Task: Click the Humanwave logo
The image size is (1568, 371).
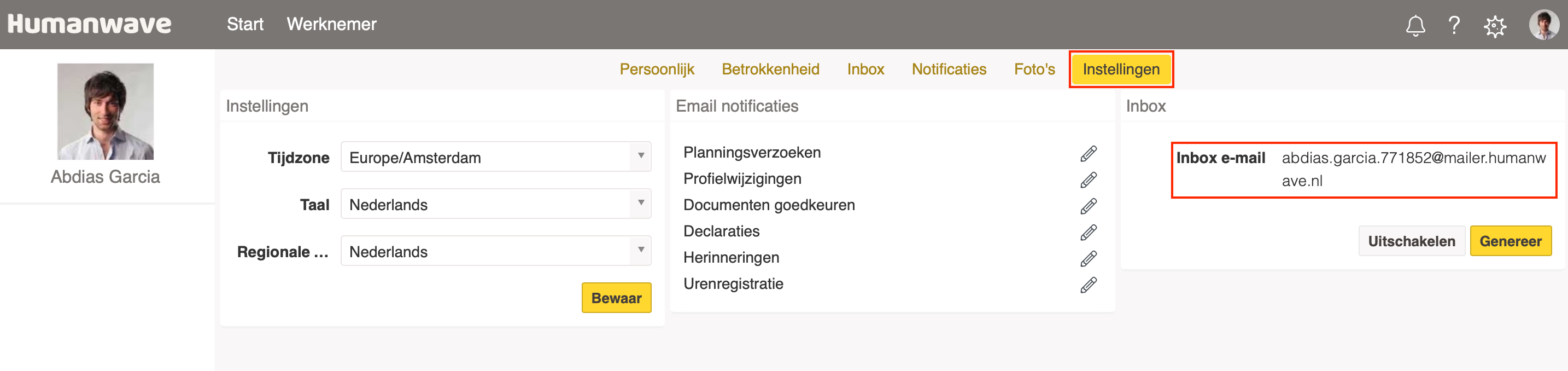Action: point(89,24)
